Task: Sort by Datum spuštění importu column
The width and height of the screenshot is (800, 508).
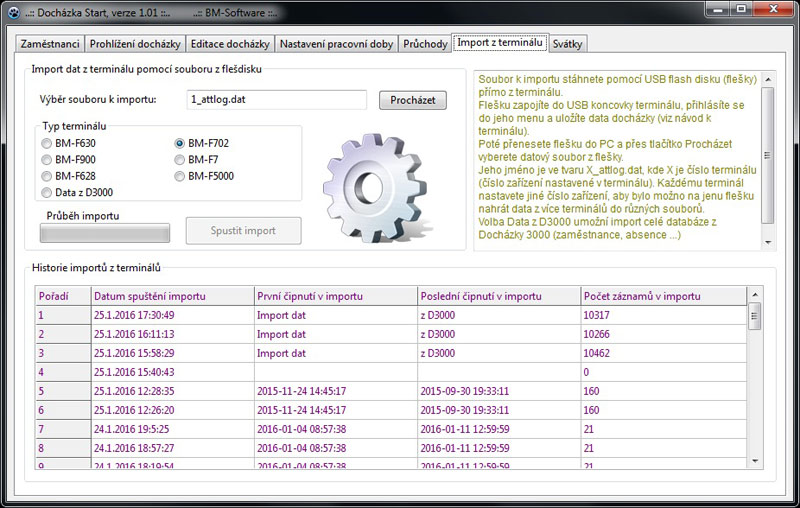Action: (171, 296)
